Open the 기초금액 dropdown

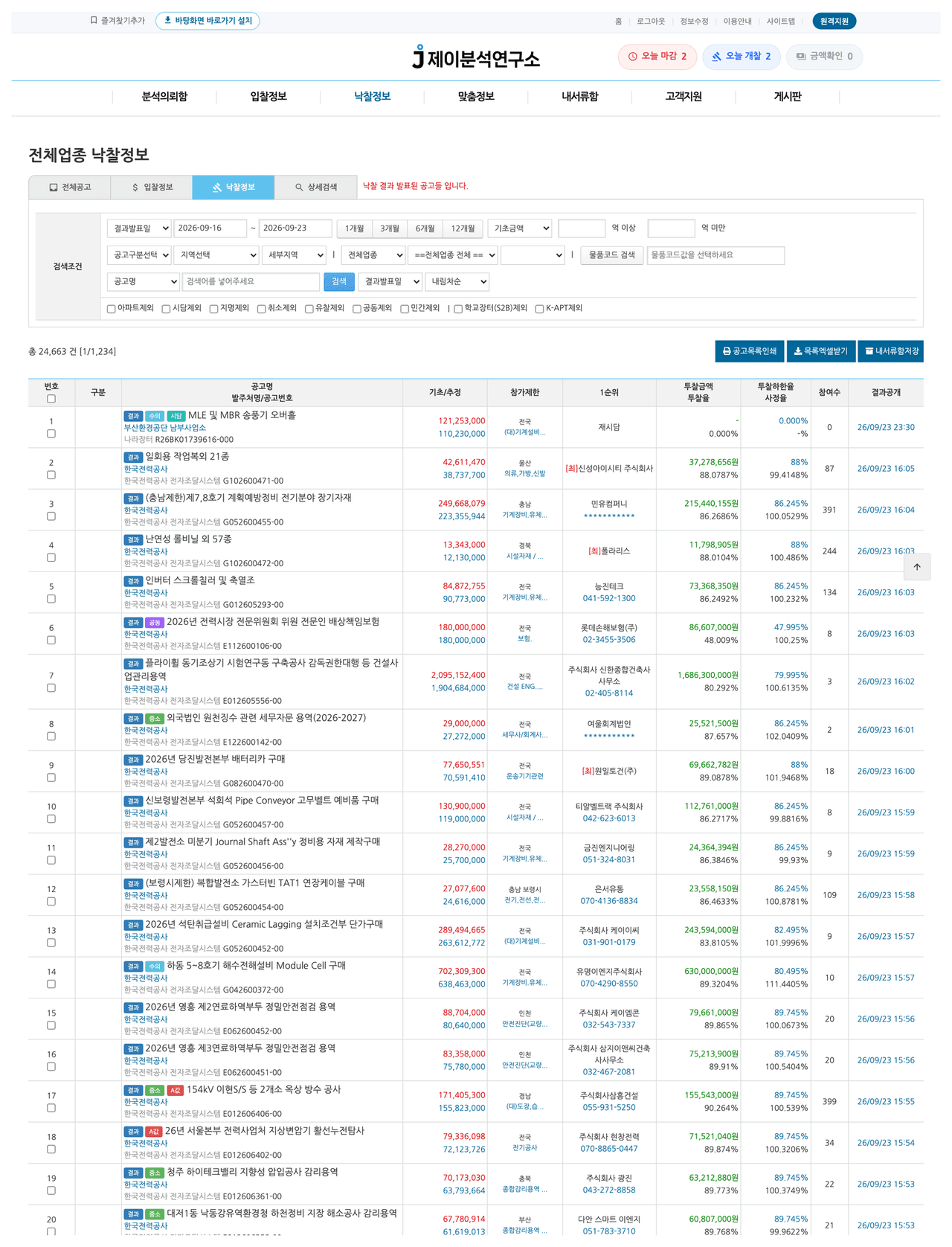coord(520,228)
